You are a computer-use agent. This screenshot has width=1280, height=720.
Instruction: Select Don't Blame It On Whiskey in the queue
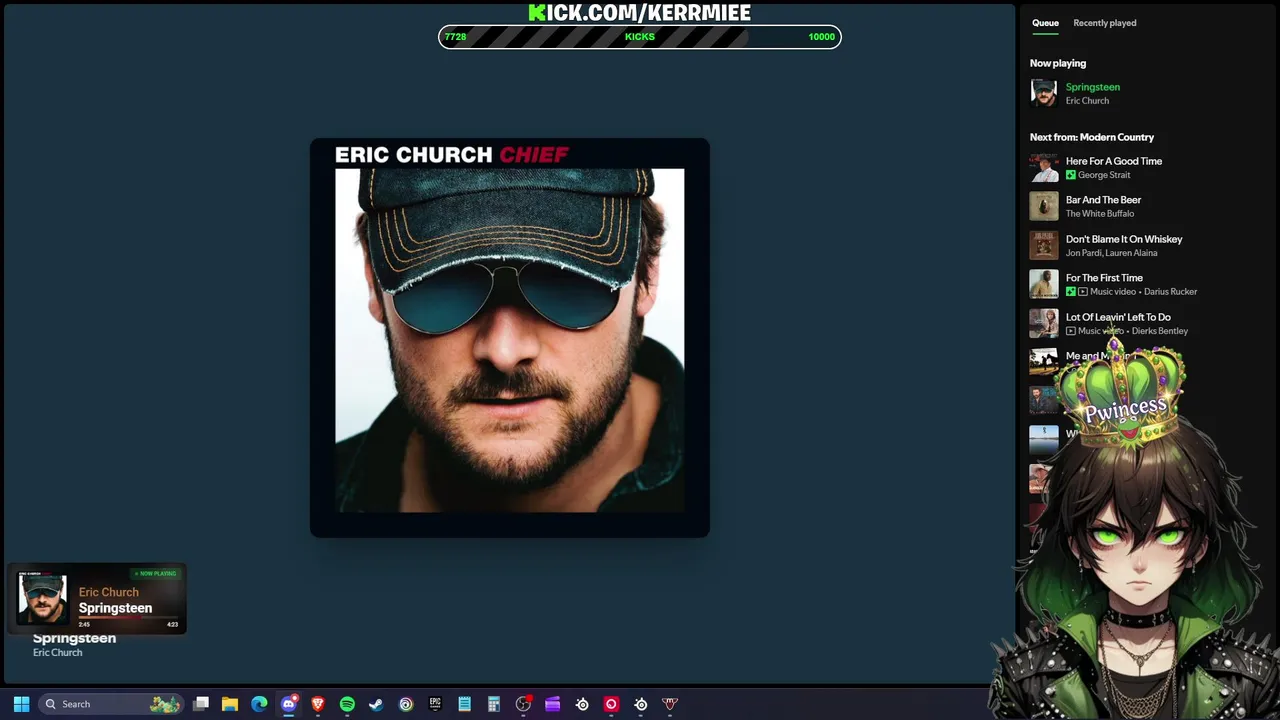pos(1124,239)
